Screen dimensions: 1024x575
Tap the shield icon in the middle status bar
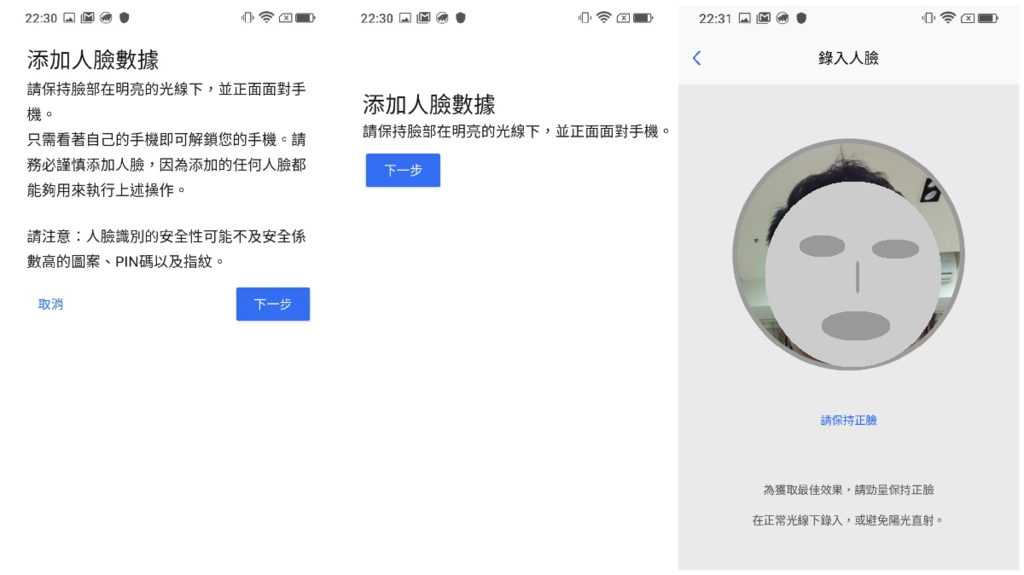pos(460,18)
